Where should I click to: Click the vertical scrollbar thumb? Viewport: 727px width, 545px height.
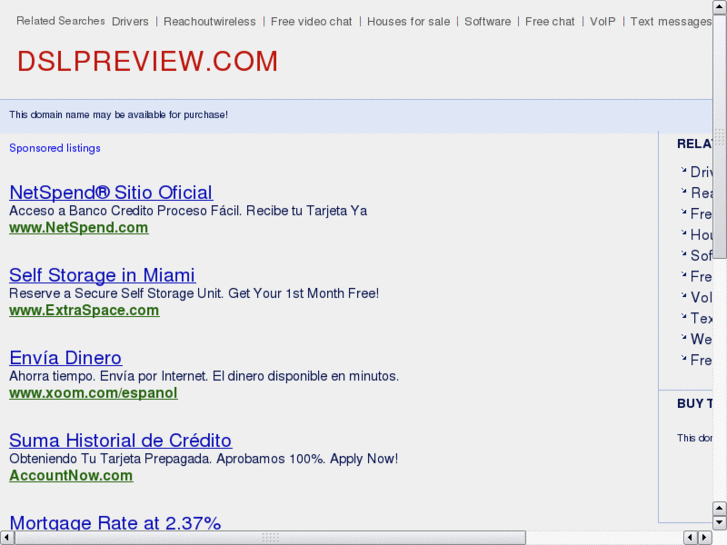click(x=719, y=136)
